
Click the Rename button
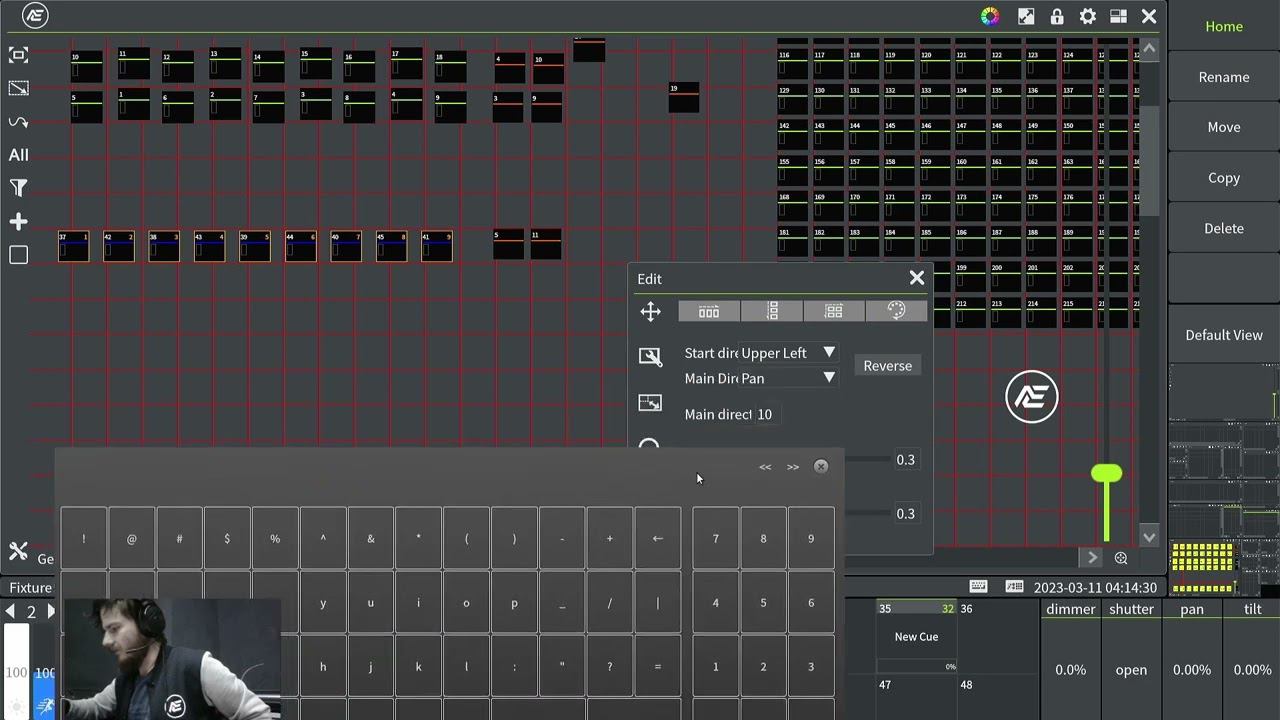(x=1223, y=77)
